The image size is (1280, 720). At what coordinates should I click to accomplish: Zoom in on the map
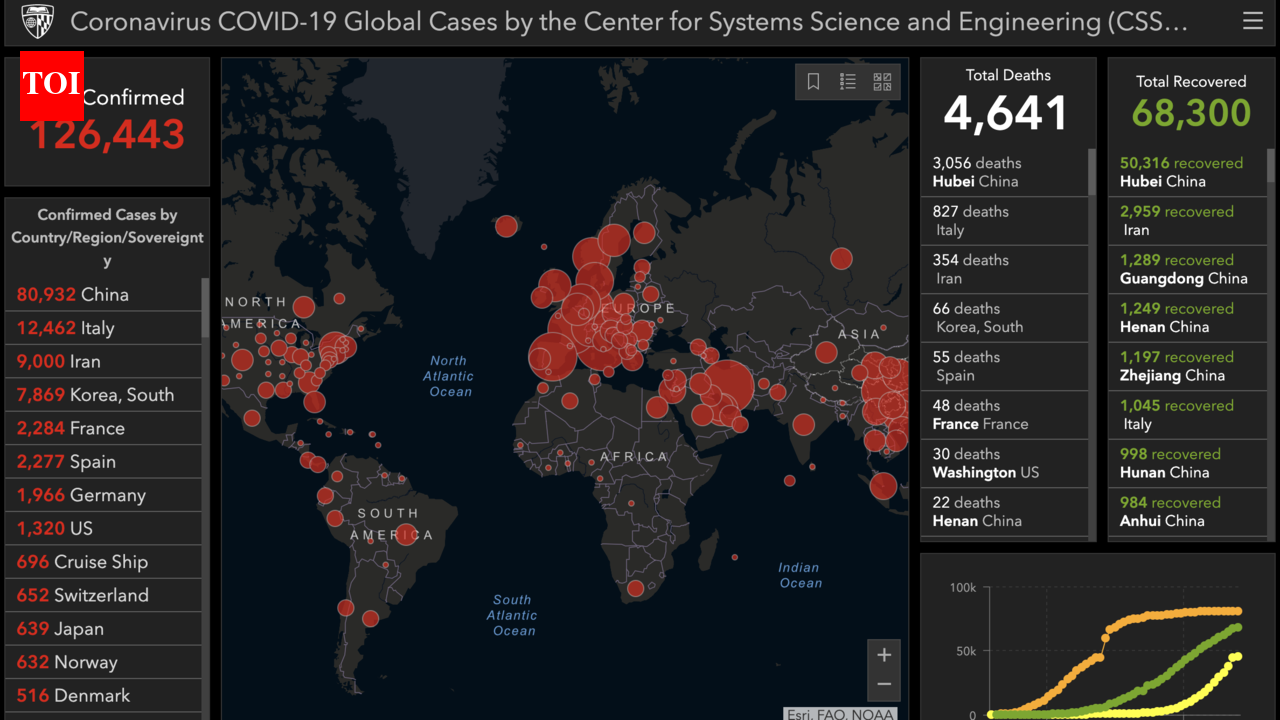coord(884,655)
